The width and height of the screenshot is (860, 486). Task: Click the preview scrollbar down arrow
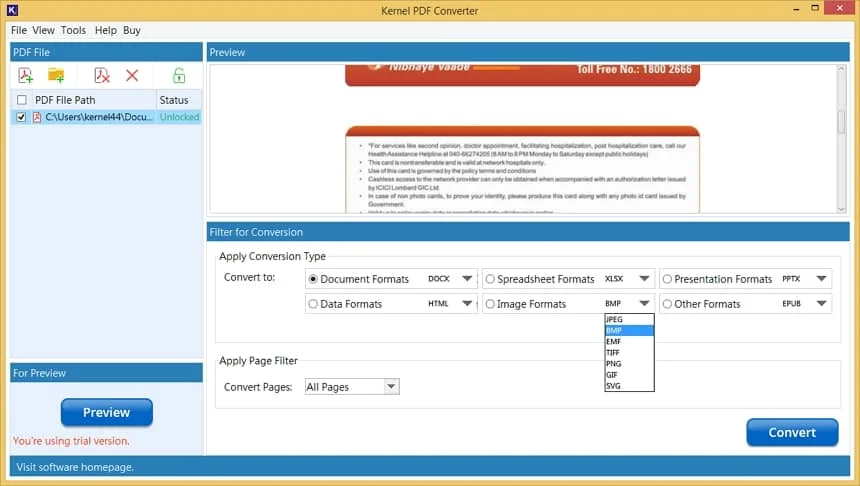click(841, 209)
